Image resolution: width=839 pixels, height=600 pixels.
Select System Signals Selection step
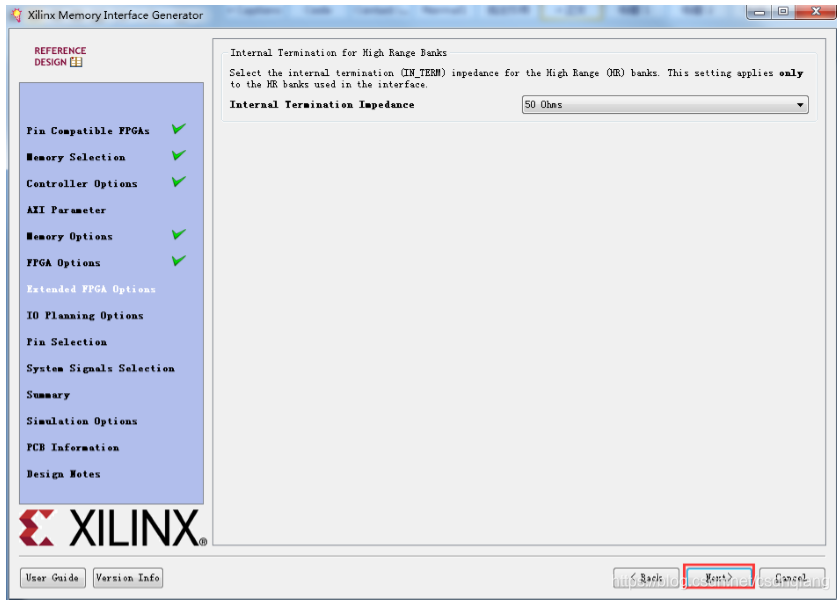coord(101,368)
